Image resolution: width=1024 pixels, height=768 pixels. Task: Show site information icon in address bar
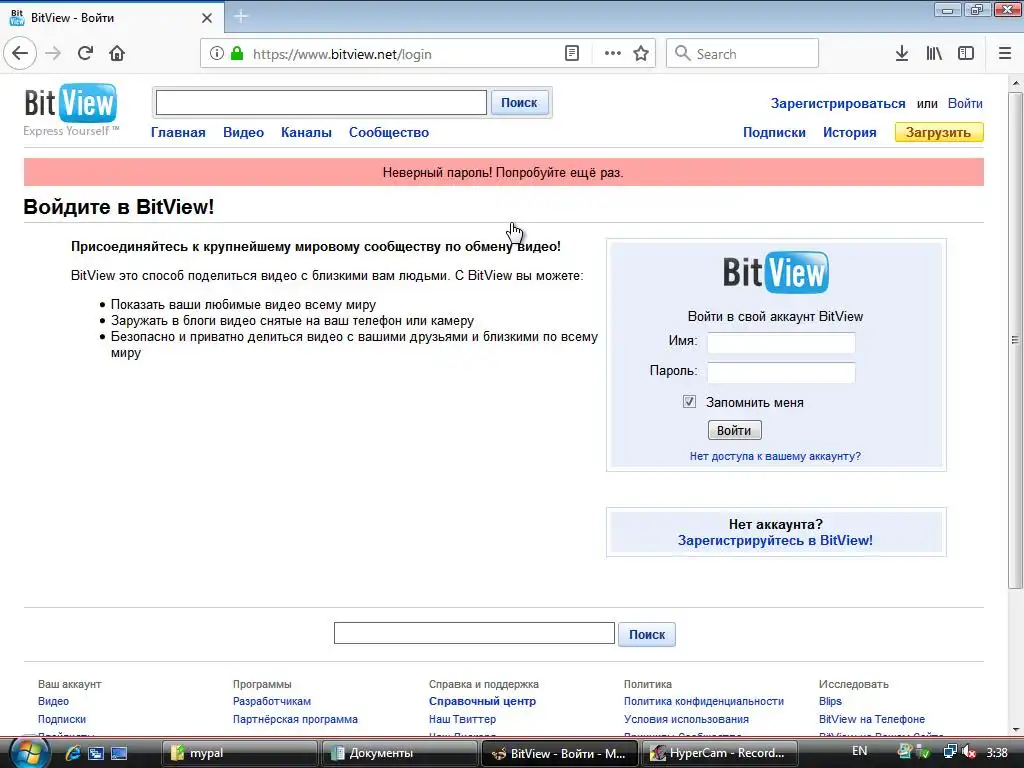point(217,54)
